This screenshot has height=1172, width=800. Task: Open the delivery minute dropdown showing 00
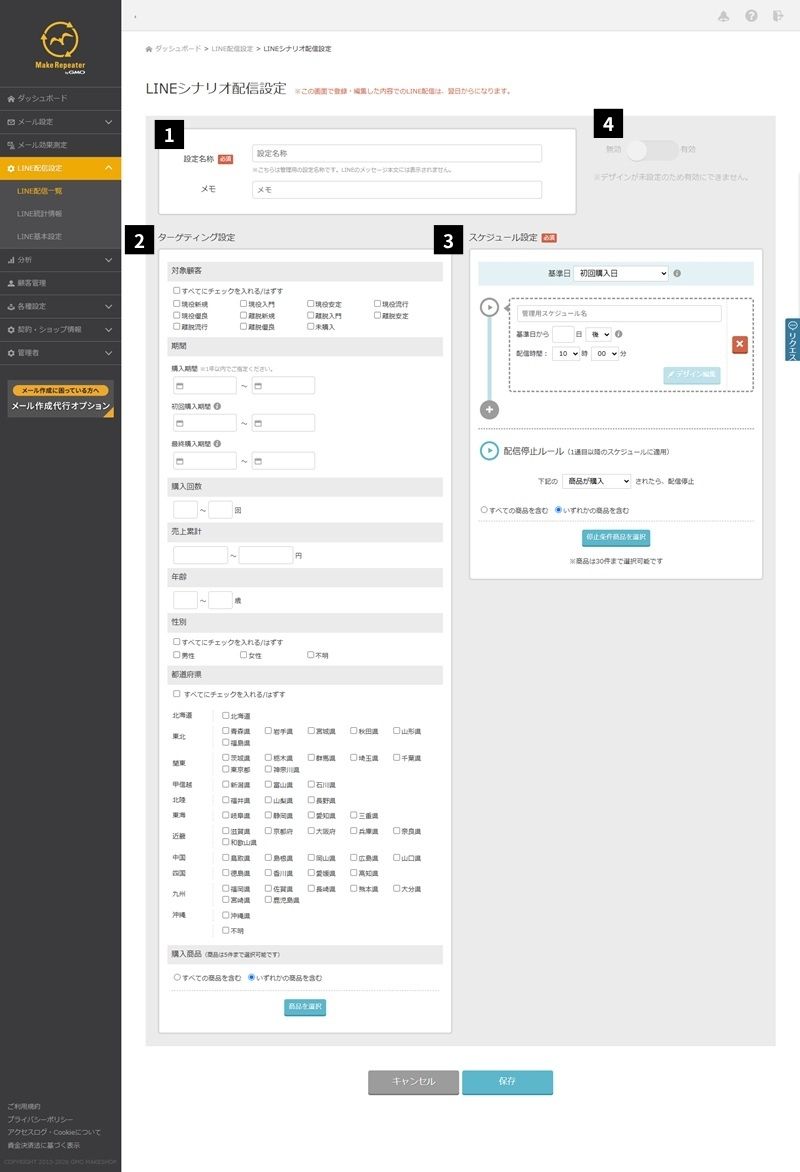(x=606, y=354)
